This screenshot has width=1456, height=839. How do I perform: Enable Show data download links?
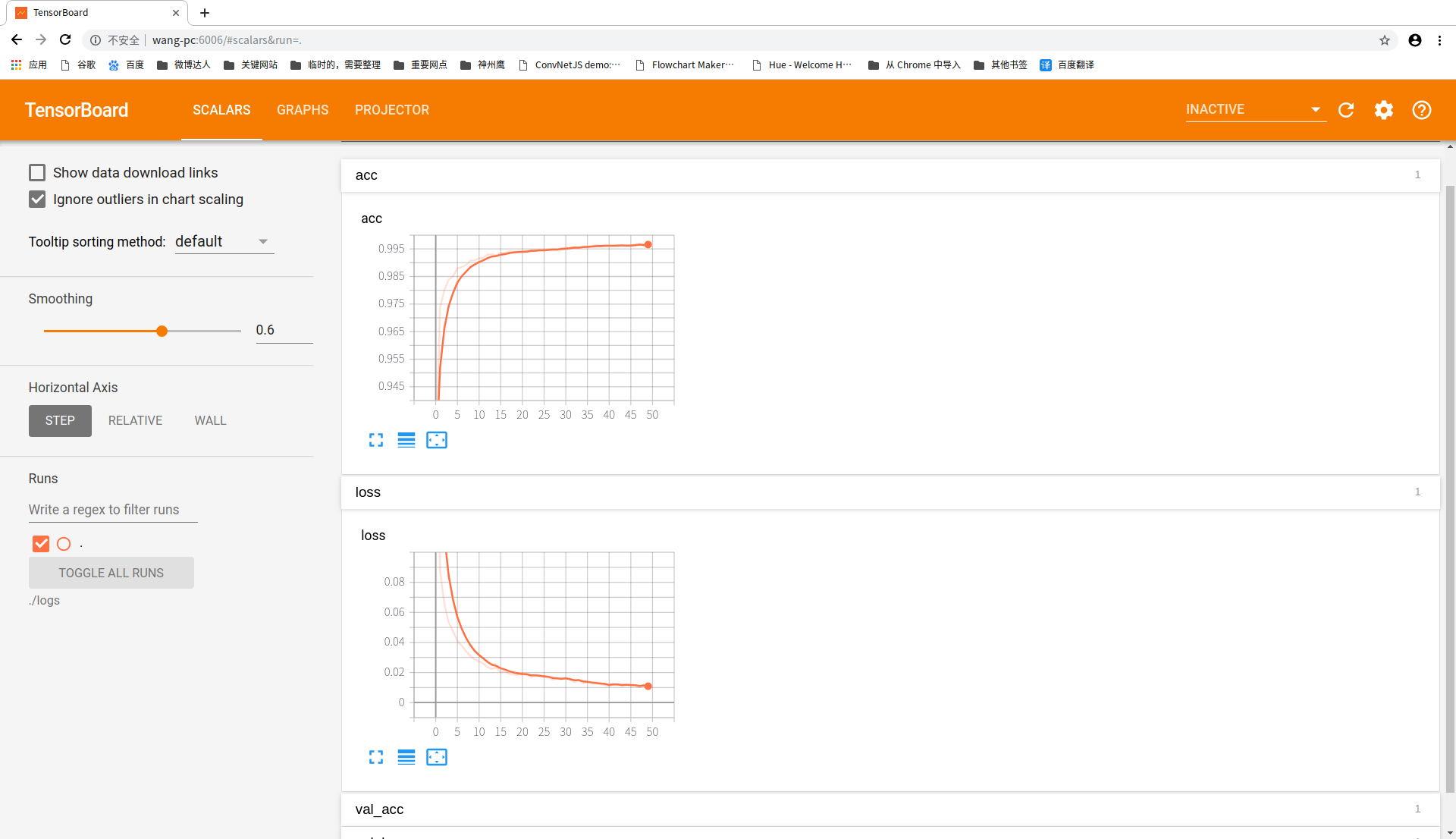36,172
